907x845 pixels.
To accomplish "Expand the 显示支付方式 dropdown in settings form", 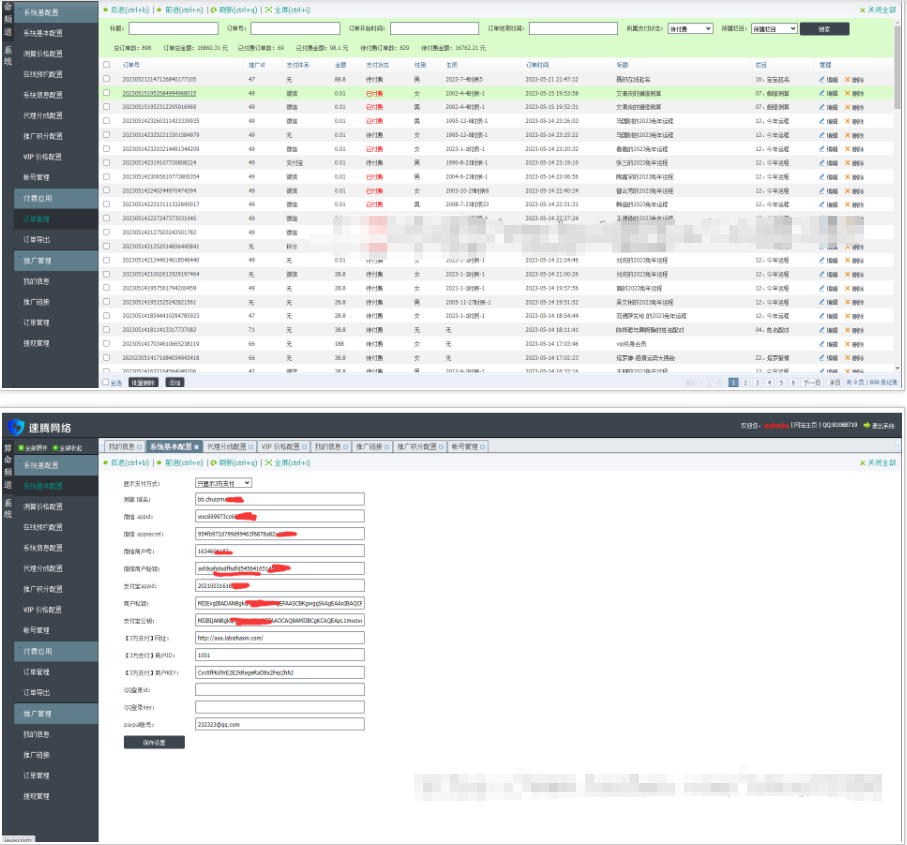I will click(223, 483).
